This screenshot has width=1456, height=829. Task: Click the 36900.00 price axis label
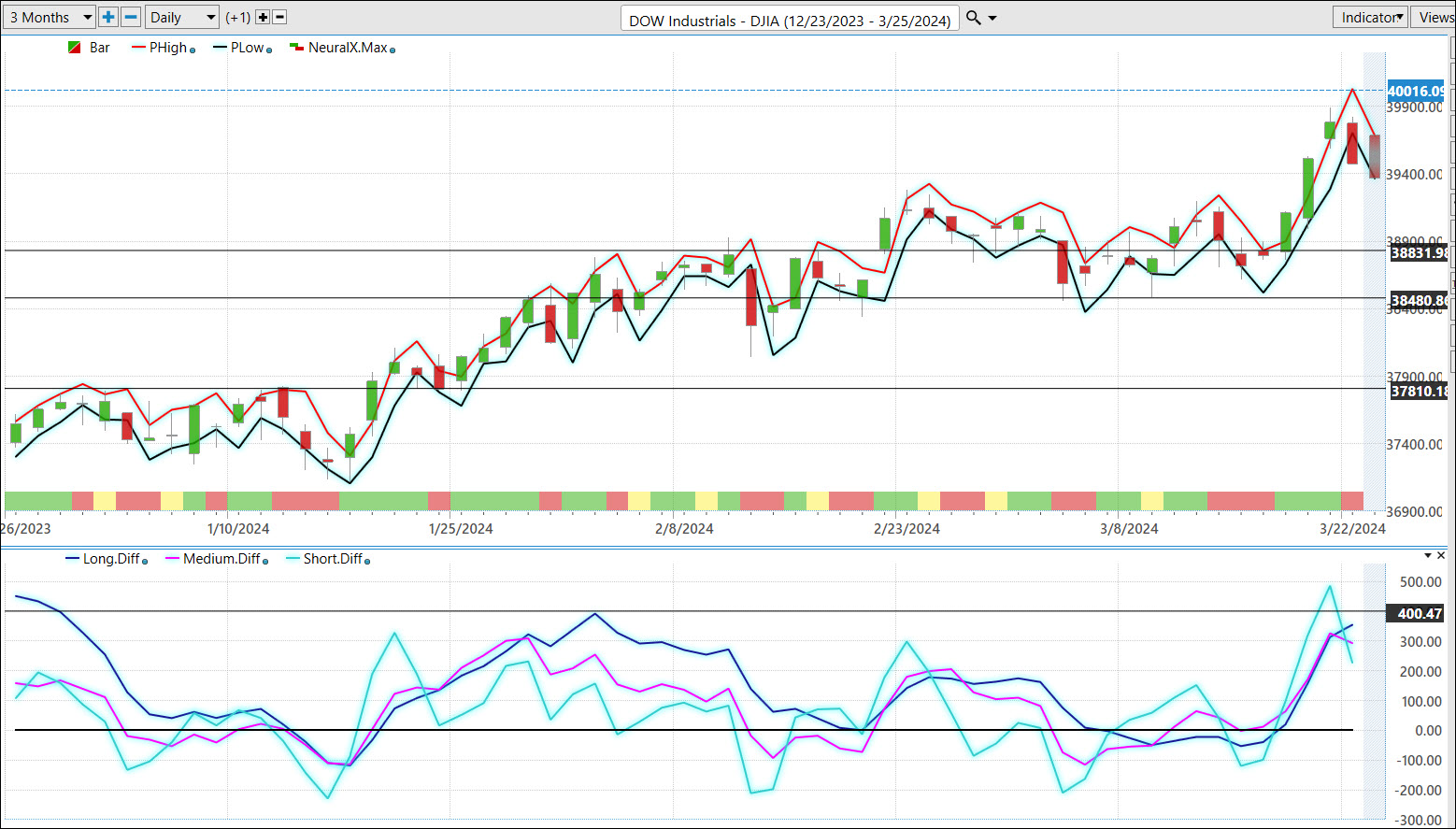(x=1415, y=511)
